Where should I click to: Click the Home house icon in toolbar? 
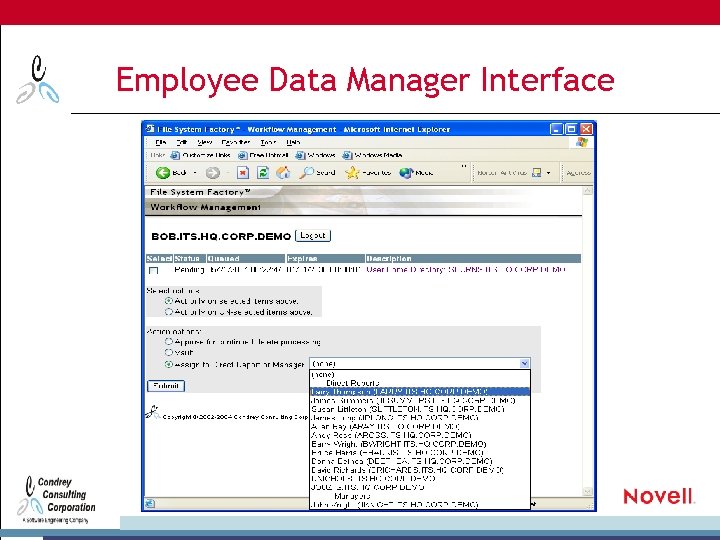tap(283, 173)
